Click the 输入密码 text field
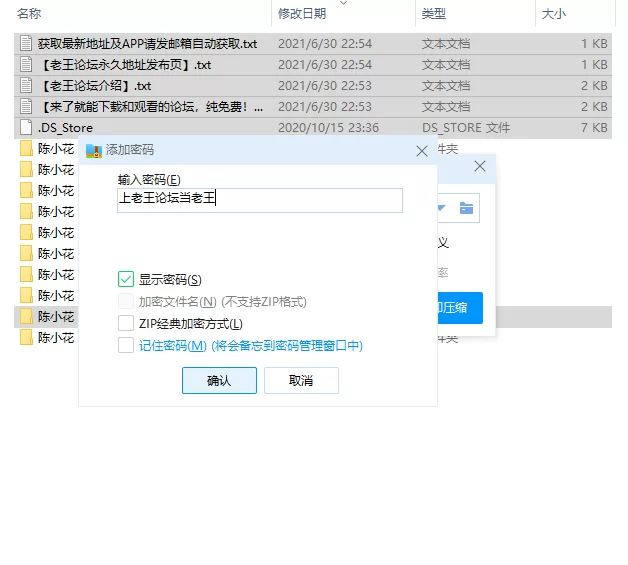This screenshot has width=628, height=565. pos(260,200)
